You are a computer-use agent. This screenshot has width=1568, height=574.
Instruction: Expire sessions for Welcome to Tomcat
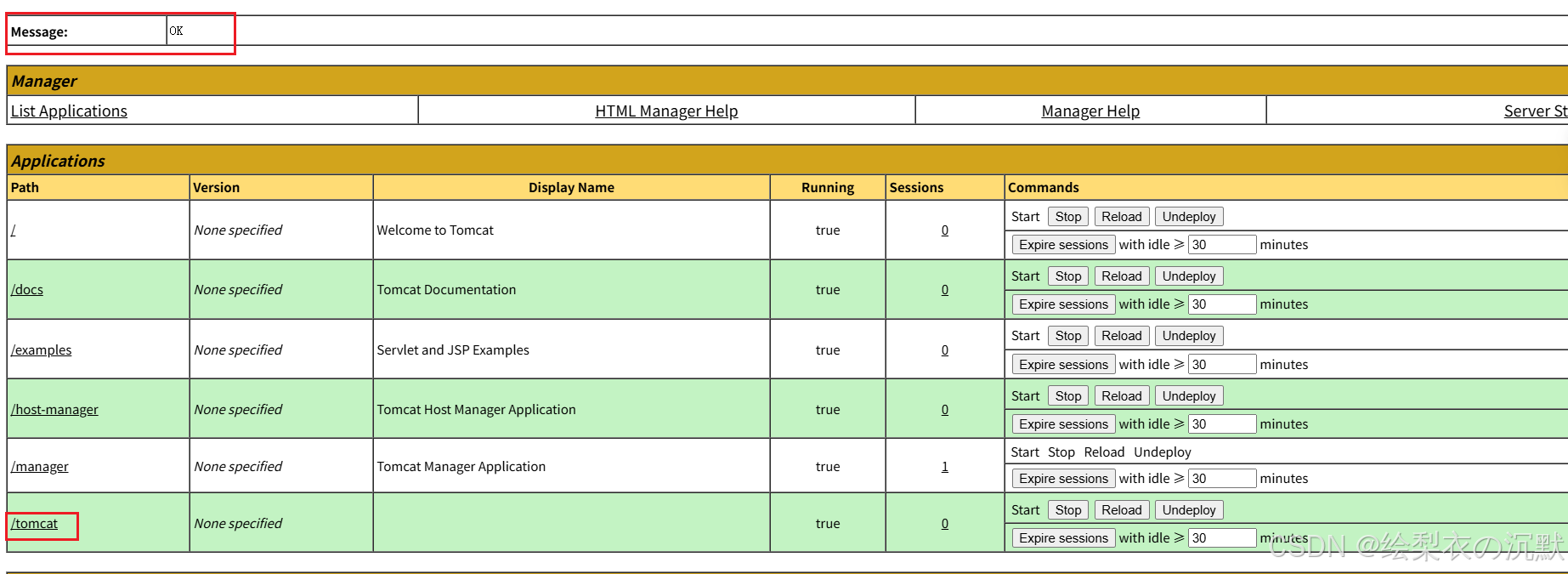(x=1063, y=245)
